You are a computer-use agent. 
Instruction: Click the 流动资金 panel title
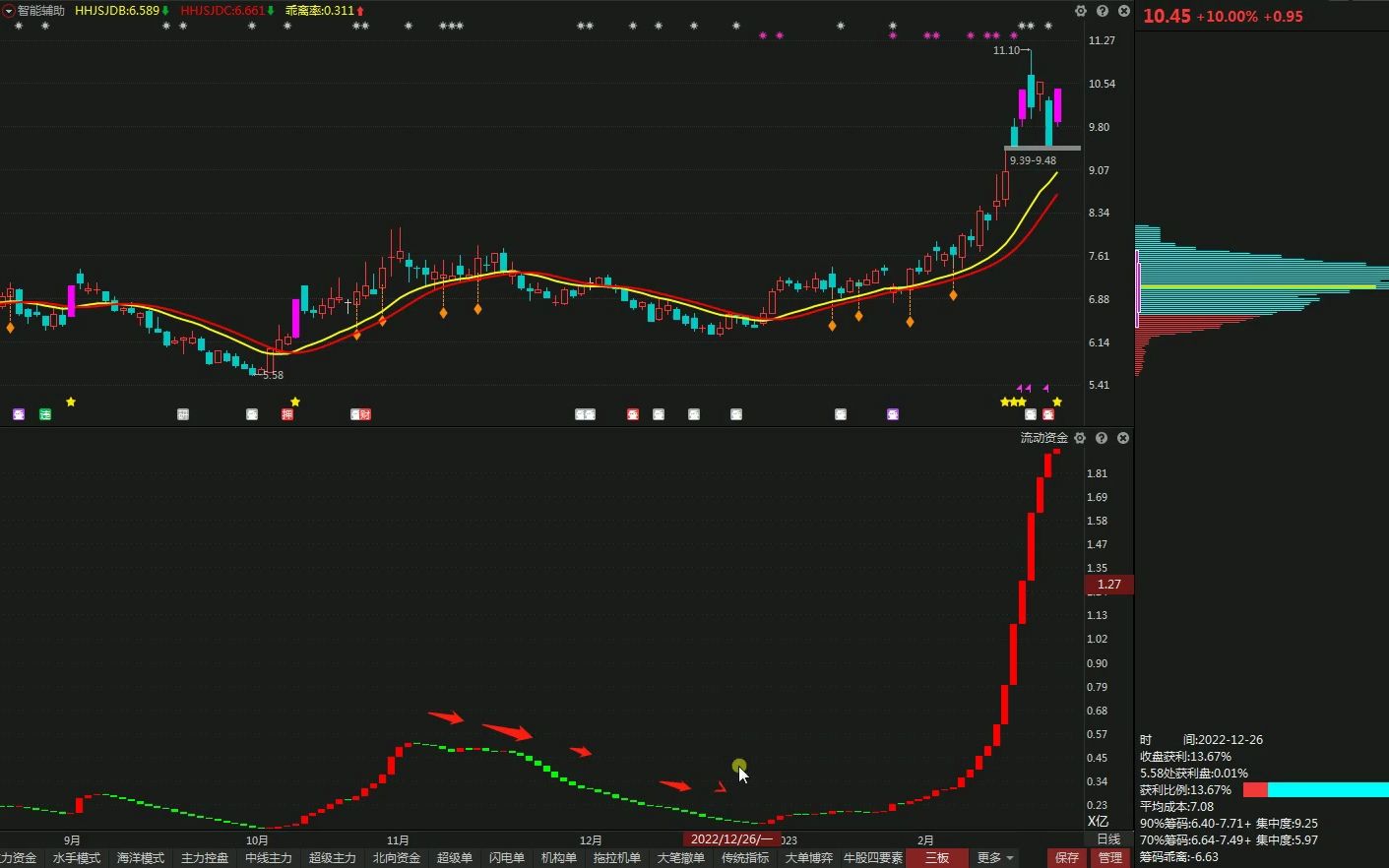tap(1043, 438)
